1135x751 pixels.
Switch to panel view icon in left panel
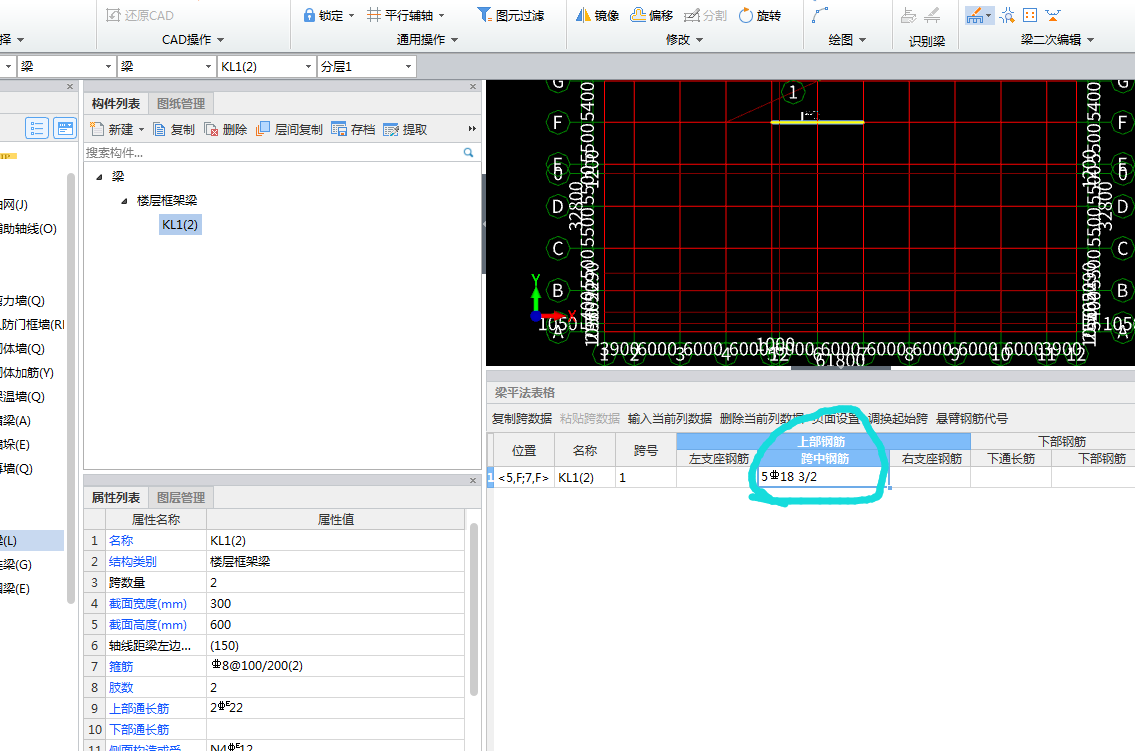[65, 129]
